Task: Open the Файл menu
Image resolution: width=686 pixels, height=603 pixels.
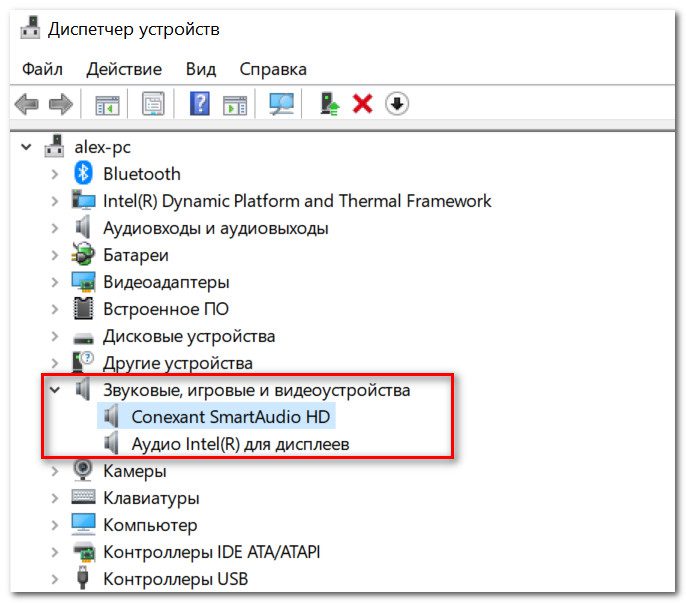Action: point(42,69)
